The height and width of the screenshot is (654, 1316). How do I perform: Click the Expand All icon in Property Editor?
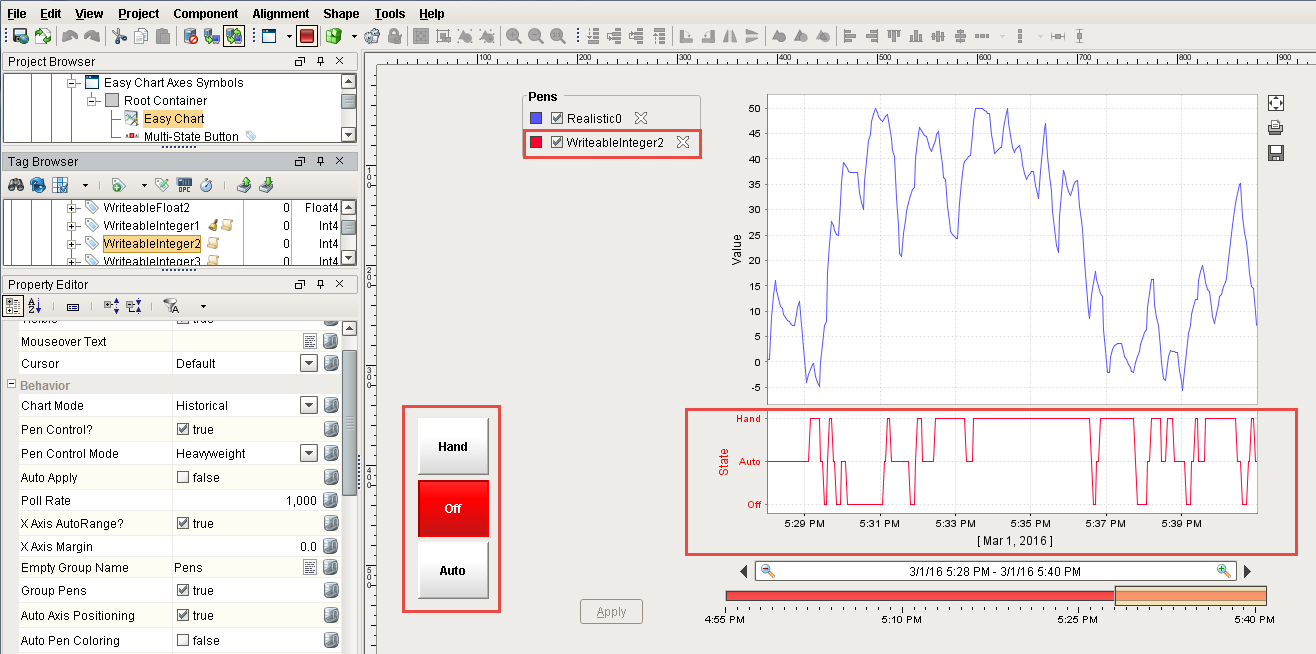[x=111, y=306]
